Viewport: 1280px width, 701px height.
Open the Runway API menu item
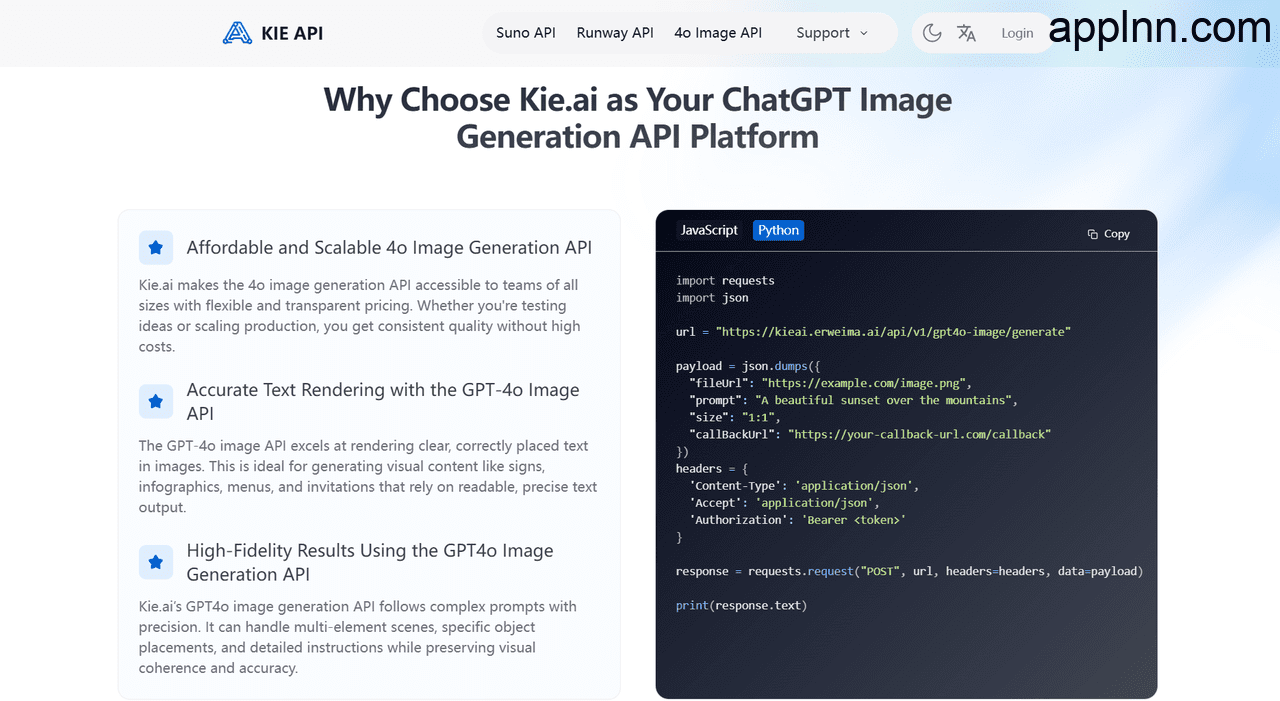click(x=615, y=33)
